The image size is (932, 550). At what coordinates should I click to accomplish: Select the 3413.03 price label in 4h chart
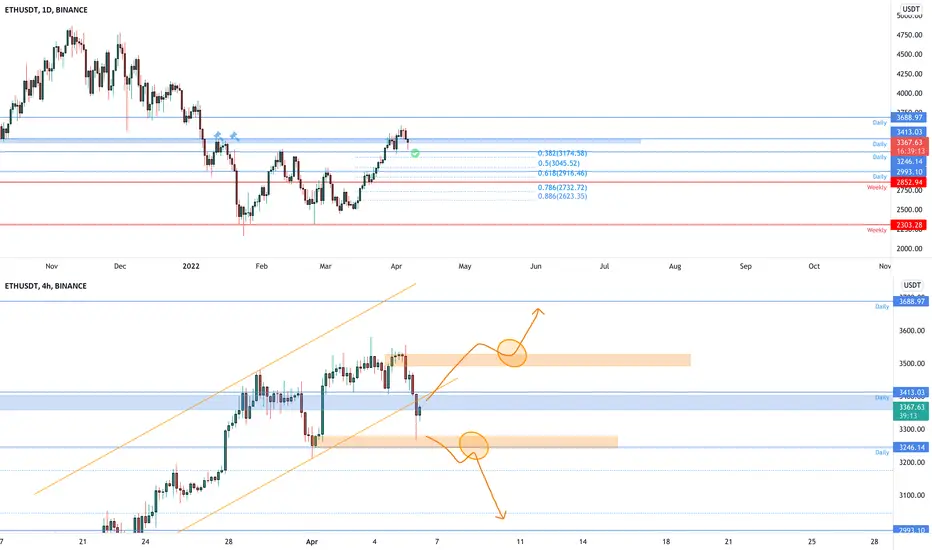(911, 392)
